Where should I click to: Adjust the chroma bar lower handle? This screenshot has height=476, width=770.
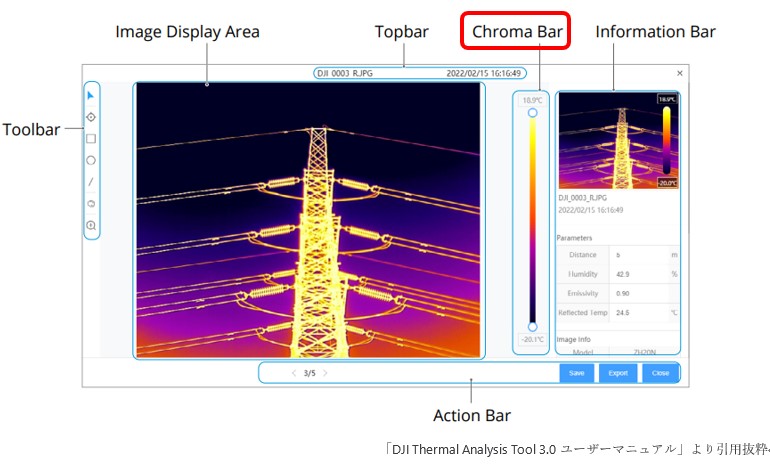532,327
